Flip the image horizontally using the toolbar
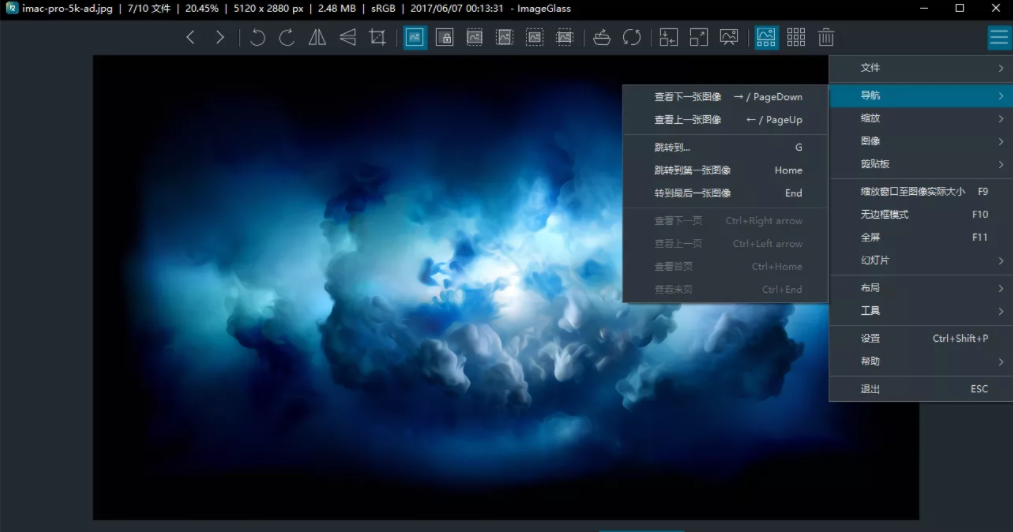Screen dimensions: 1013x532 (317, 38)
